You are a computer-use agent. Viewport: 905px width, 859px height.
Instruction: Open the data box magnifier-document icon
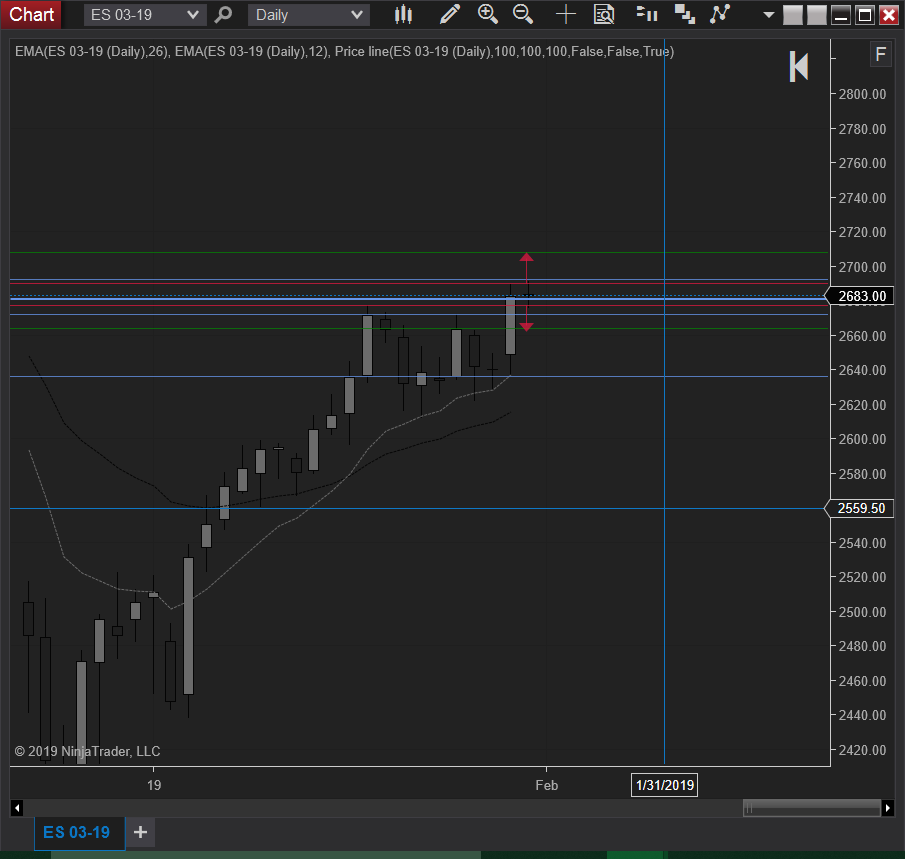pos(604,14)
